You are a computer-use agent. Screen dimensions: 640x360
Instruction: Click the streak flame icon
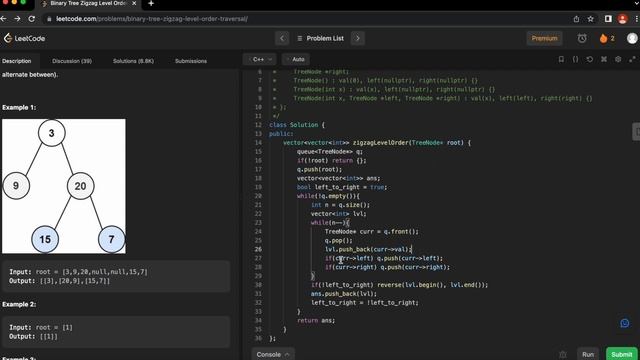point(603,38)
